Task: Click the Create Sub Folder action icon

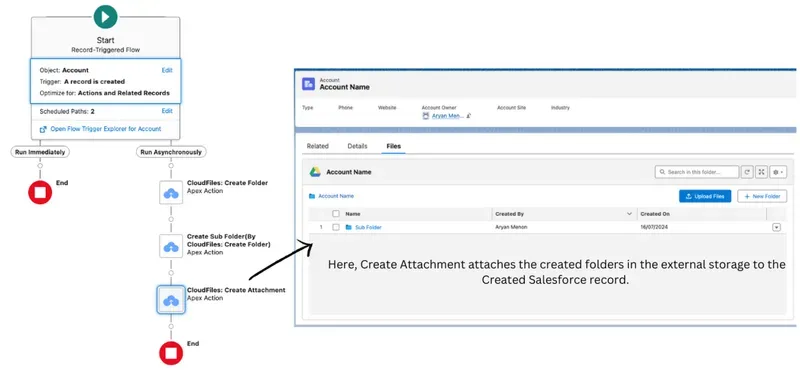Action: pos(171,246)
